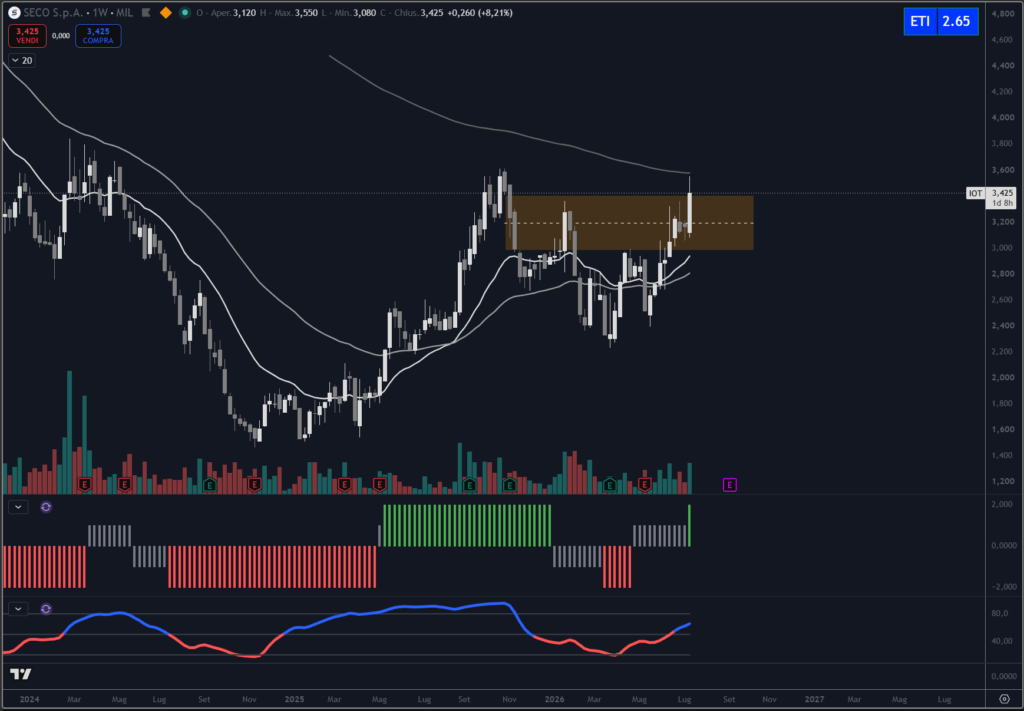Click the ETI 2.65 label box
The image size is (1024, 711).
(x=940, y=22)
